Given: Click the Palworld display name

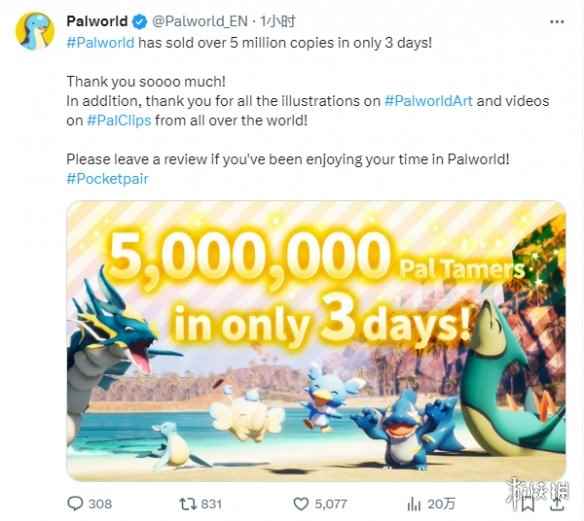Looking at the screenshot, I should (97, 21).
